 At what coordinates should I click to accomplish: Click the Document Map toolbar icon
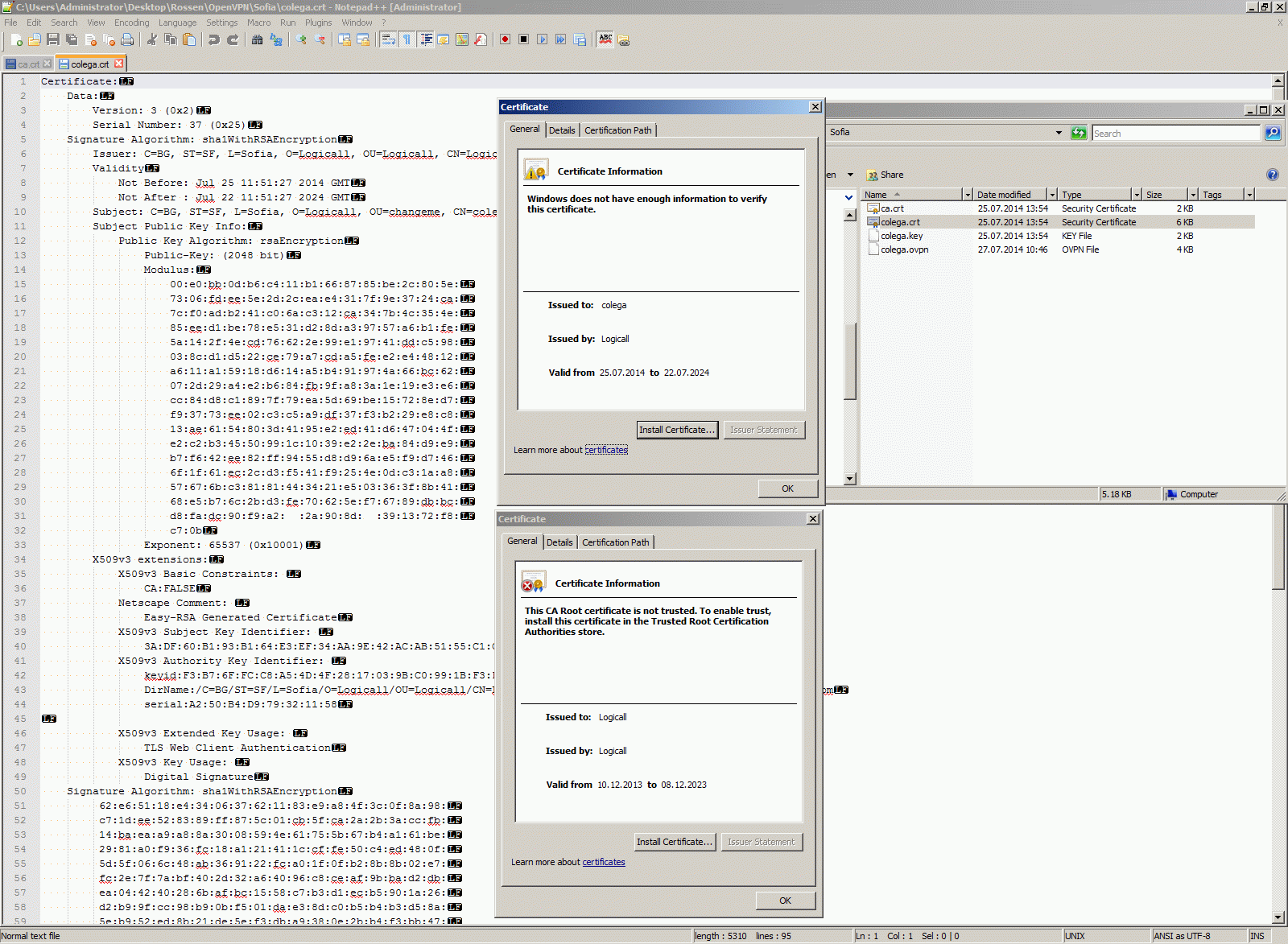tap(462, 39)
